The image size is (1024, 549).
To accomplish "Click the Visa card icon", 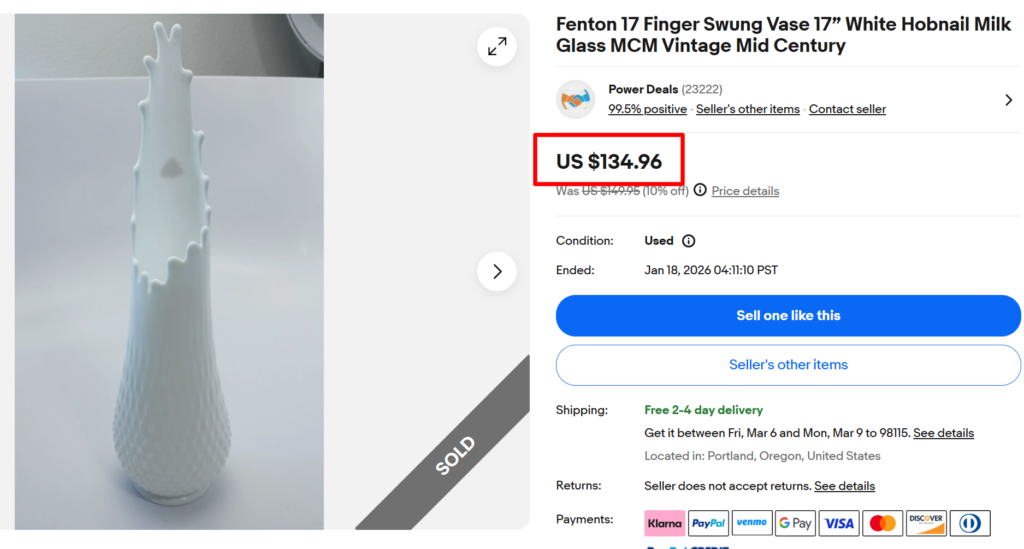I will pyautogui.click(x=839, y=523).
